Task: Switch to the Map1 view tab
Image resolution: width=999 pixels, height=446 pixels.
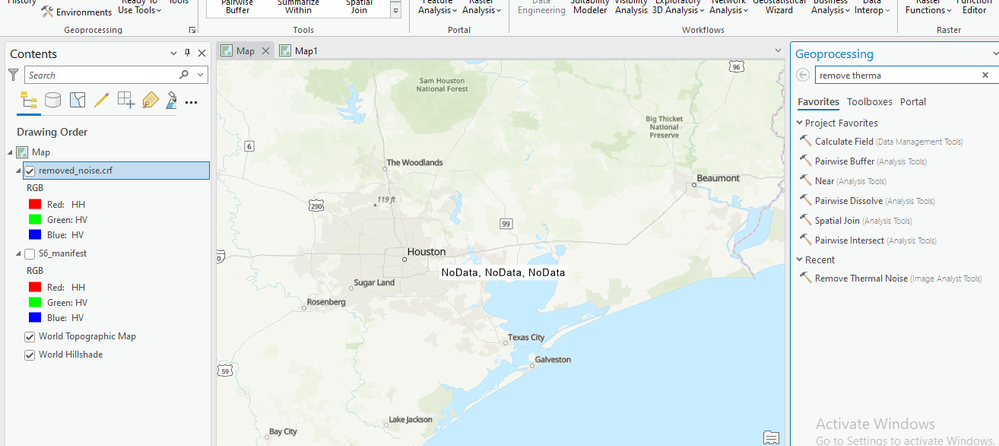Action: pos(299,51)
